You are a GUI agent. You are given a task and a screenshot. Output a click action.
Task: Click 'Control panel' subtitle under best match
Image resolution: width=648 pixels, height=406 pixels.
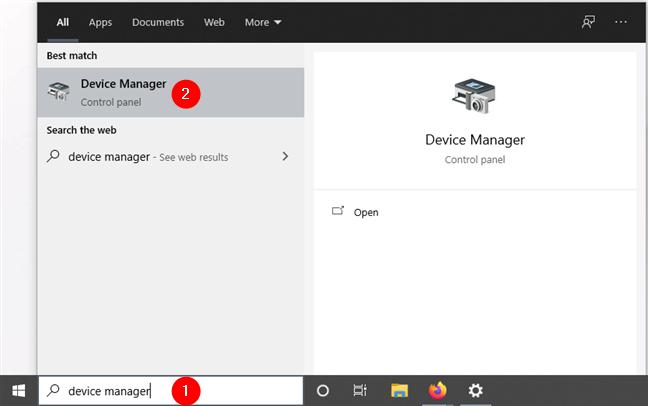(x=111, y=102)
